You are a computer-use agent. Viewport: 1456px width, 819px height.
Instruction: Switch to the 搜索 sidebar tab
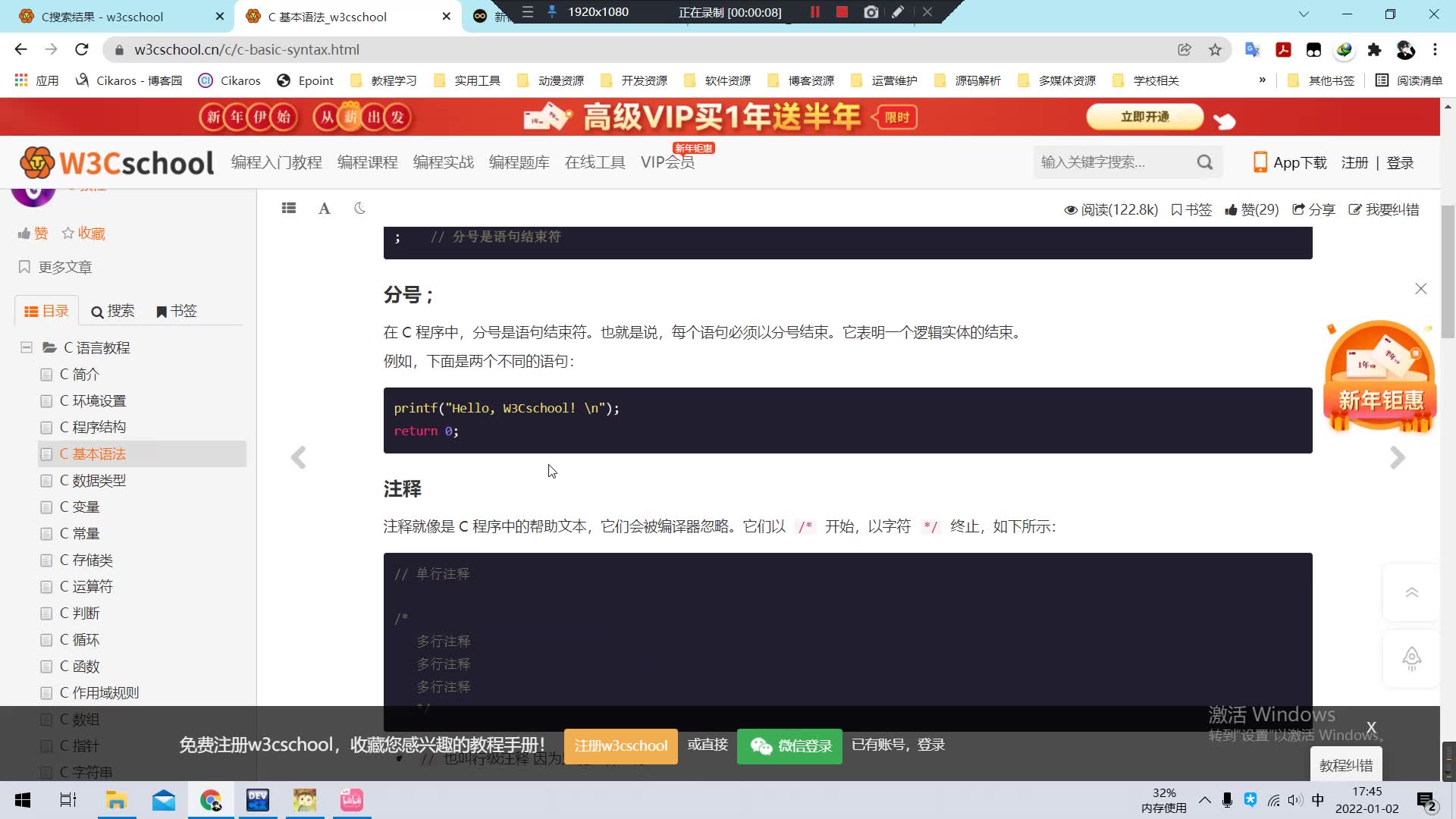pyautogui.click(x=112, y=311)
